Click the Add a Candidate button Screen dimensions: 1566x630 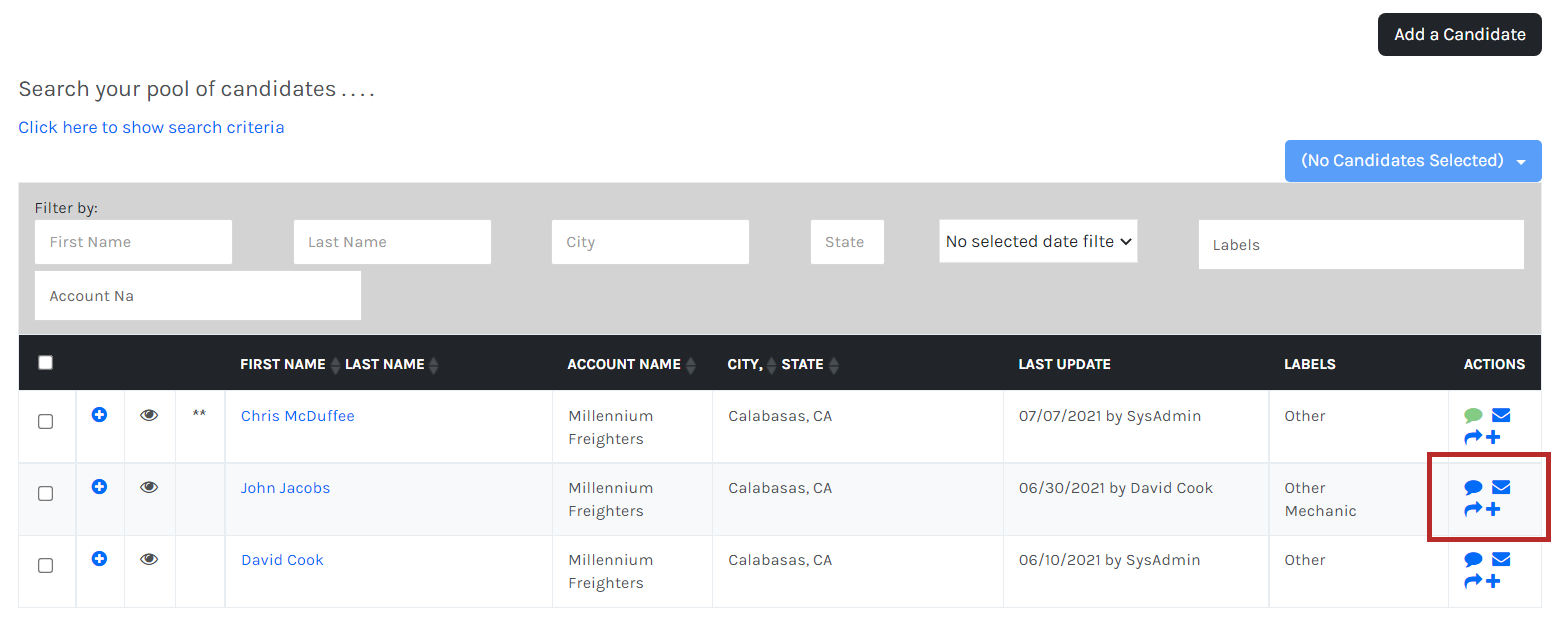click(x=1460, y=34)
